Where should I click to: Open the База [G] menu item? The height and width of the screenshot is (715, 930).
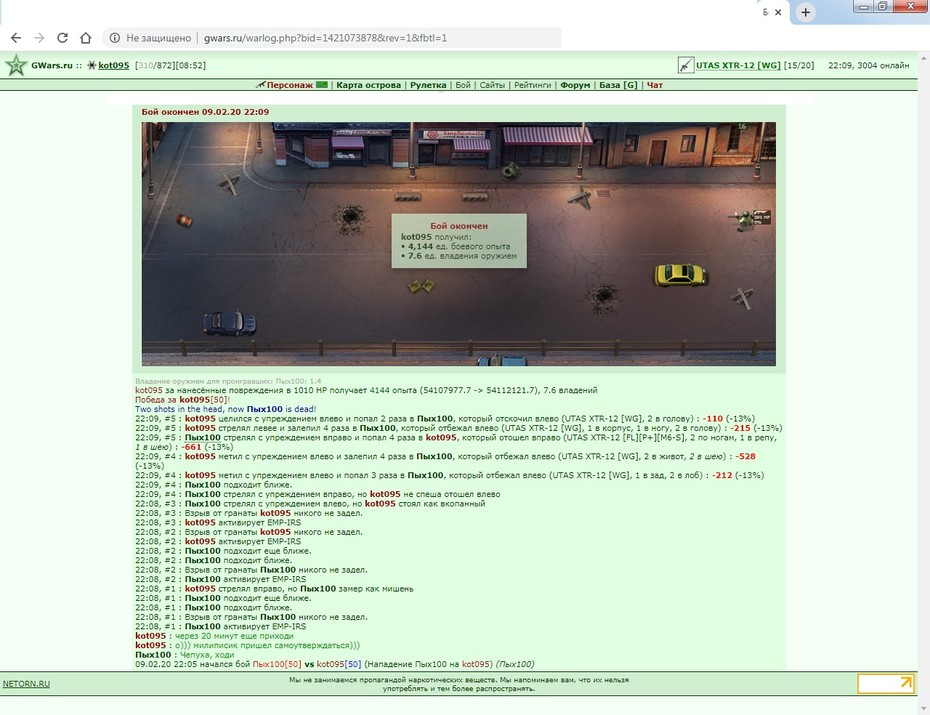click(x=618, y=85)
